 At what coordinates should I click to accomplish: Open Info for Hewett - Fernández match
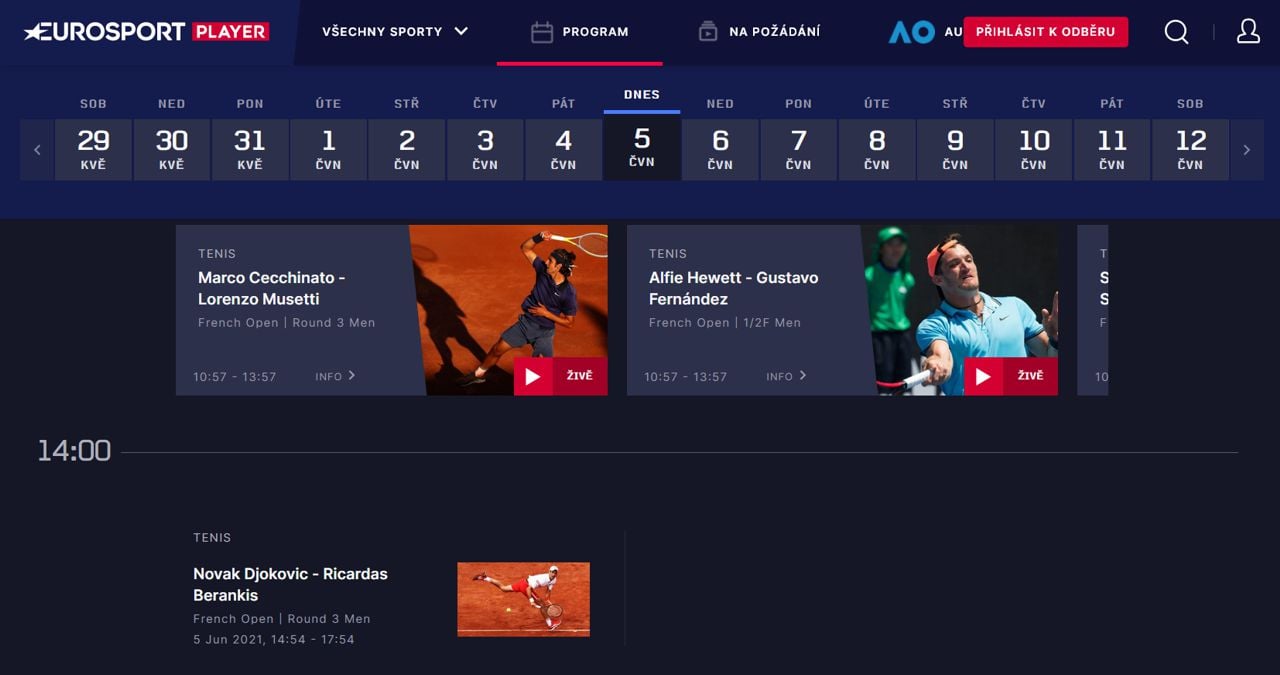786,376
